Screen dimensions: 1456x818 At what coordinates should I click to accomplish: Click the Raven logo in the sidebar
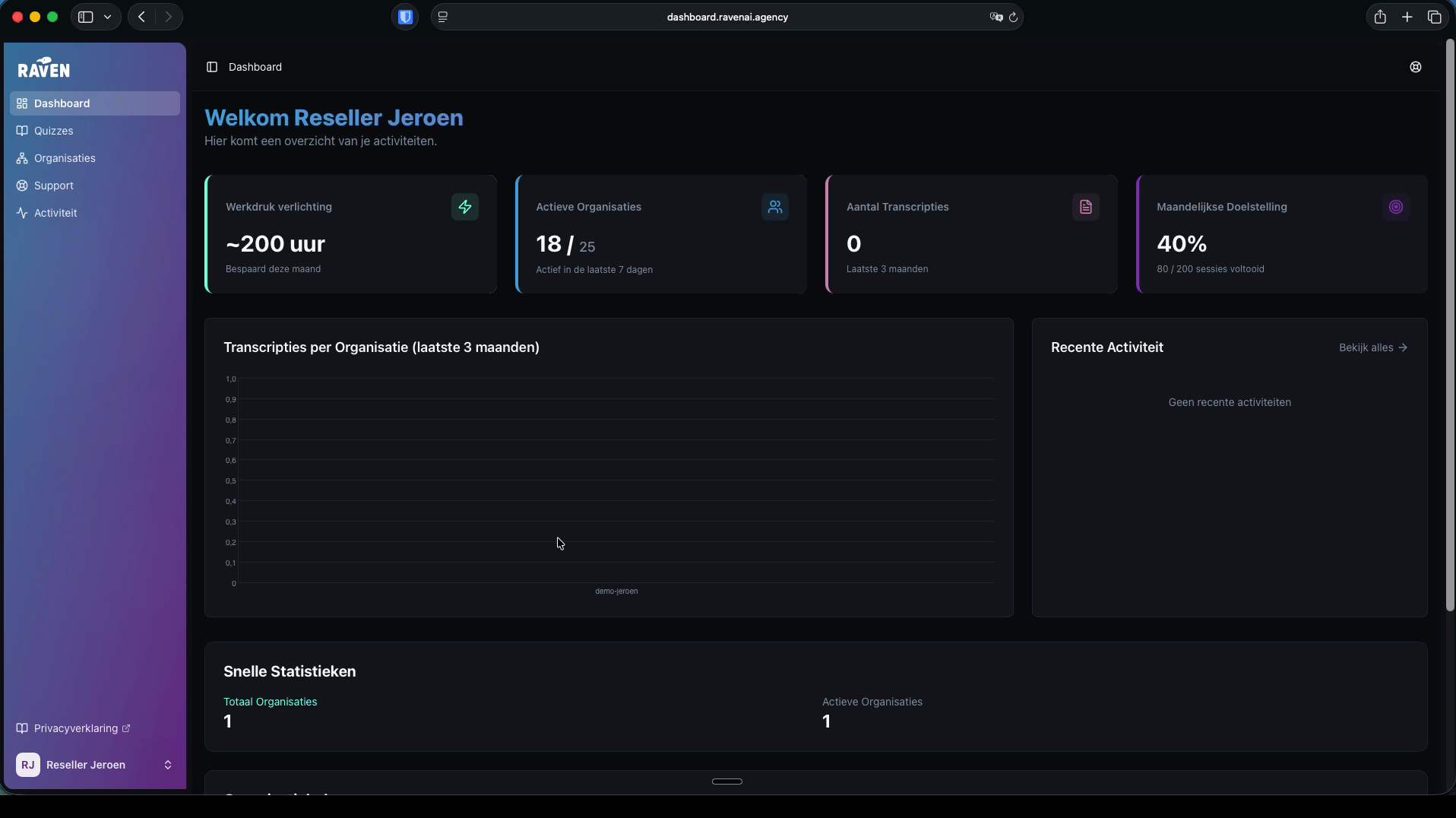(x=44, y=68)
